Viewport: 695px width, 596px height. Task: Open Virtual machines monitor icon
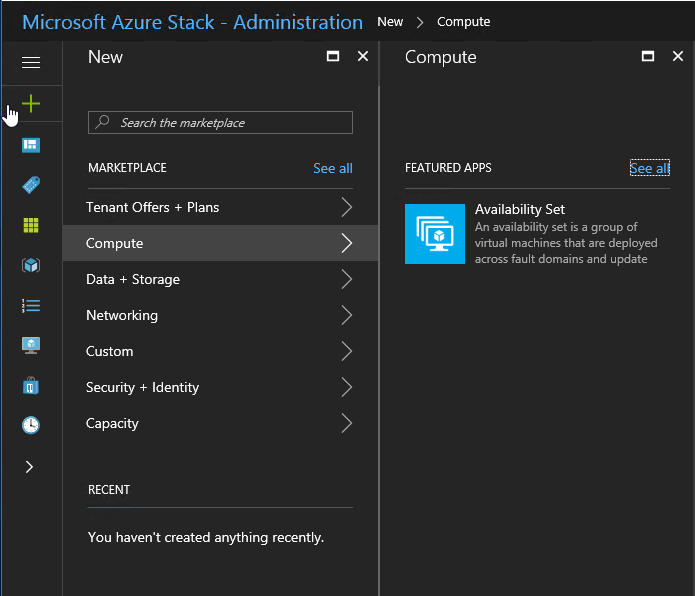coord(31,346)
